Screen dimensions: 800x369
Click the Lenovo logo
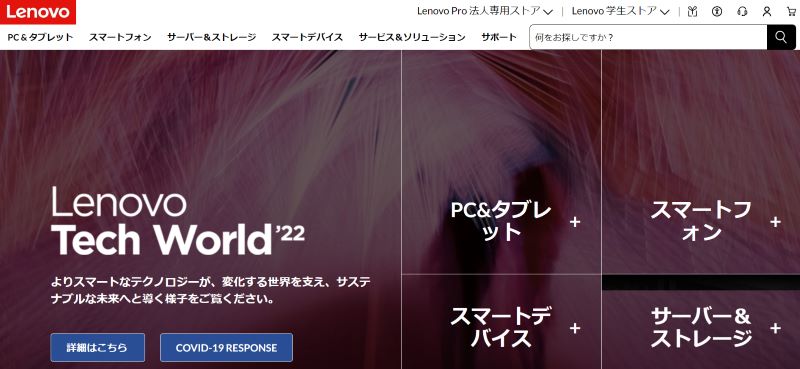38,12
